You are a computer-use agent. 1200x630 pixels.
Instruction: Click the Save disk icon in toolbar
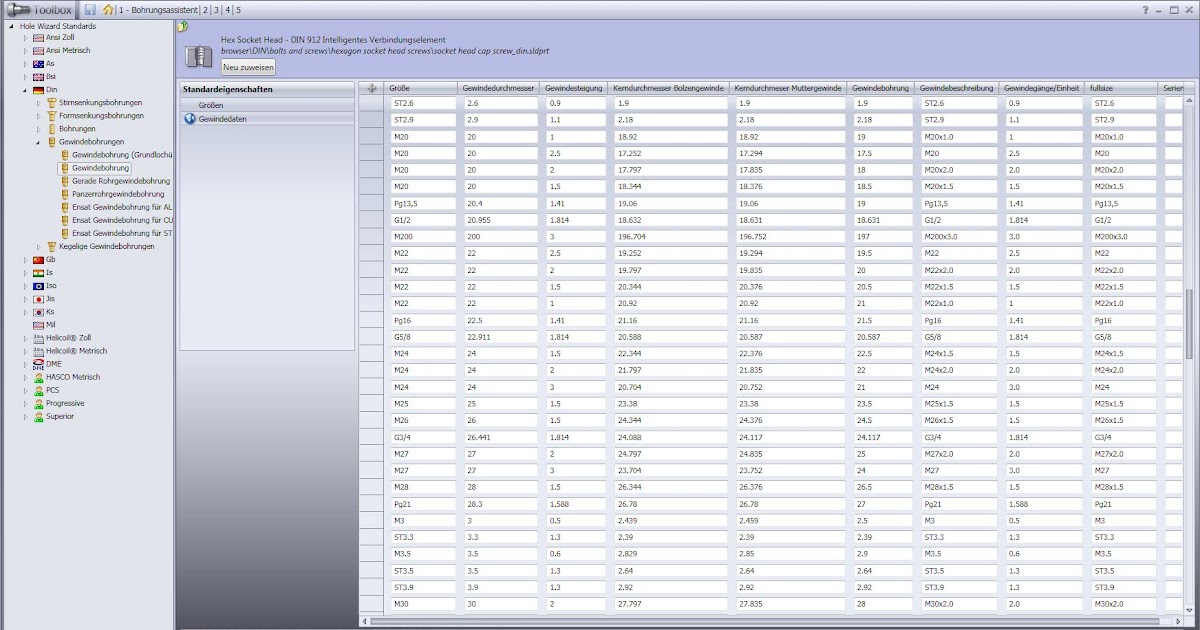point(91,9)
